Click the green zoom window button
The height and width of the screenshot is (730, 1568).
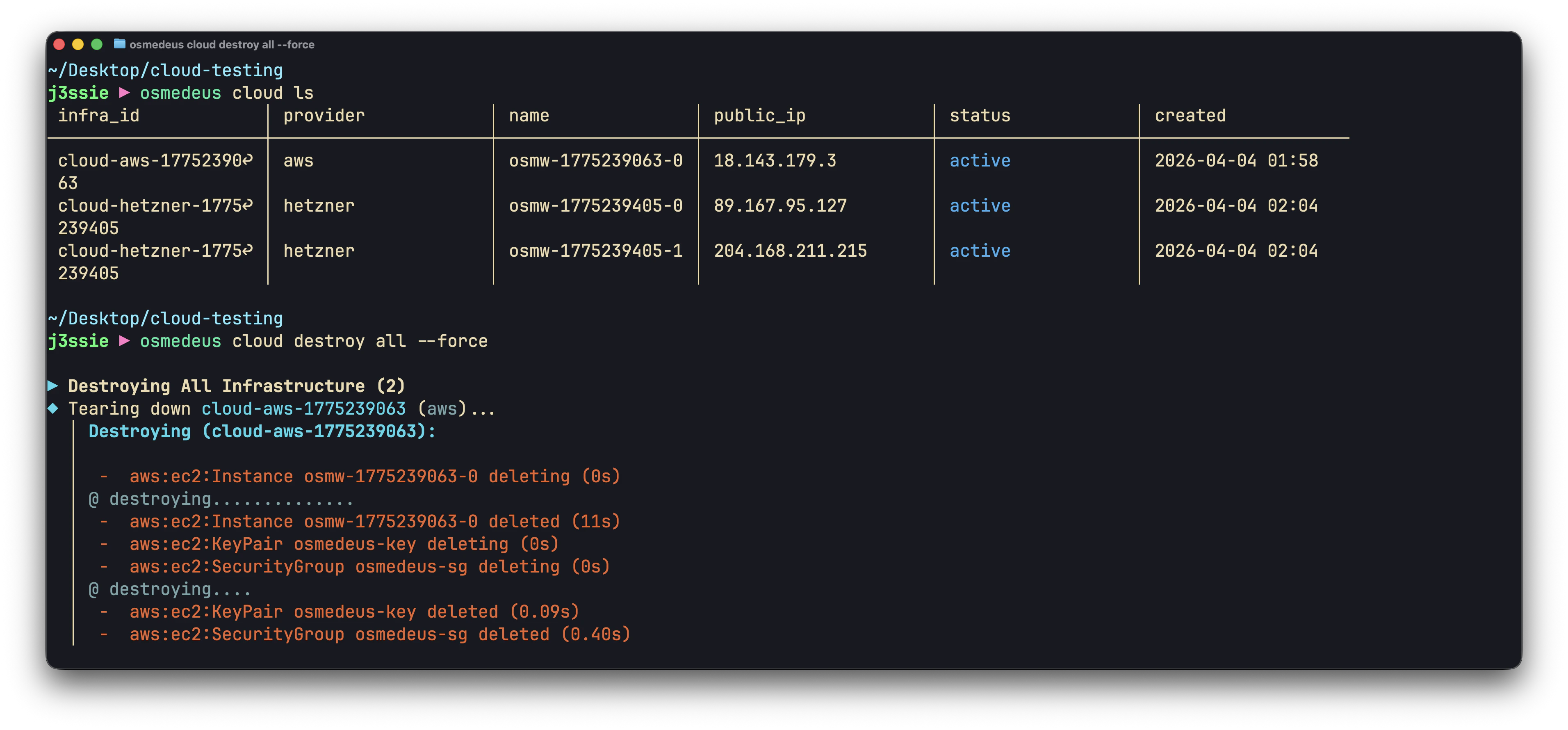click(x=97, y=44)
